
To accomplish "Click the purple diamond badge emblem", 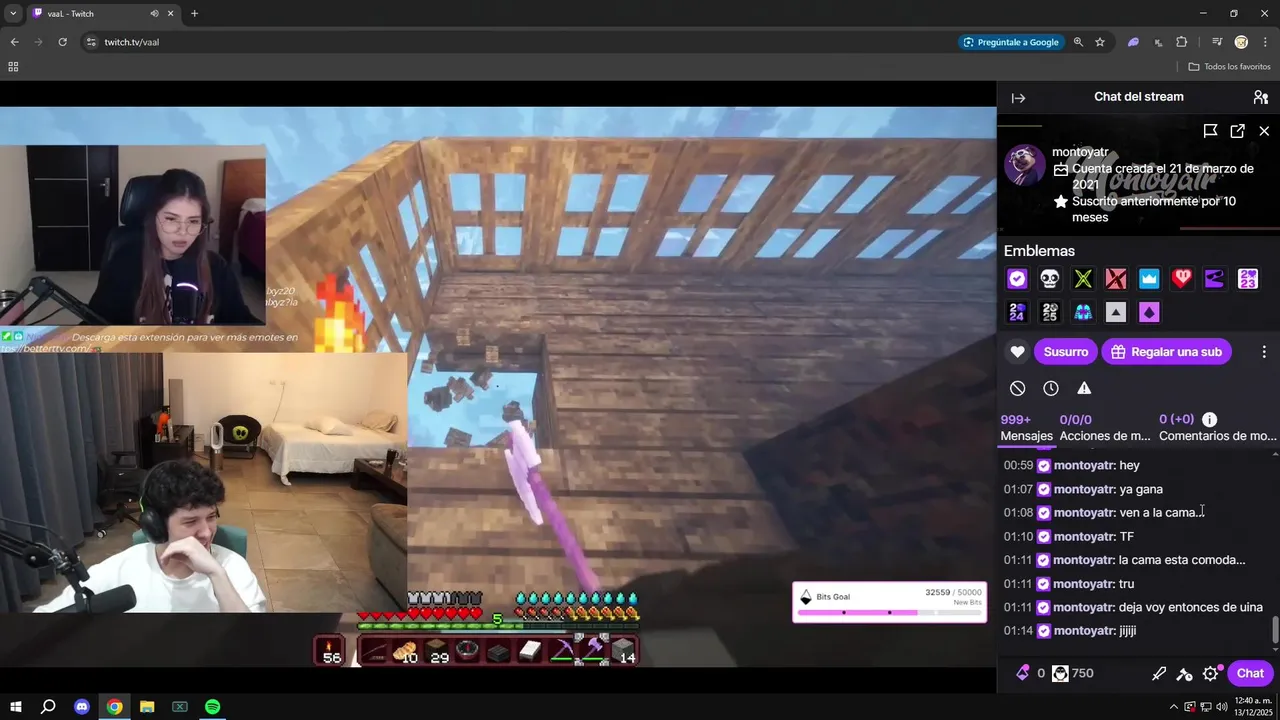I will 1149,312.
